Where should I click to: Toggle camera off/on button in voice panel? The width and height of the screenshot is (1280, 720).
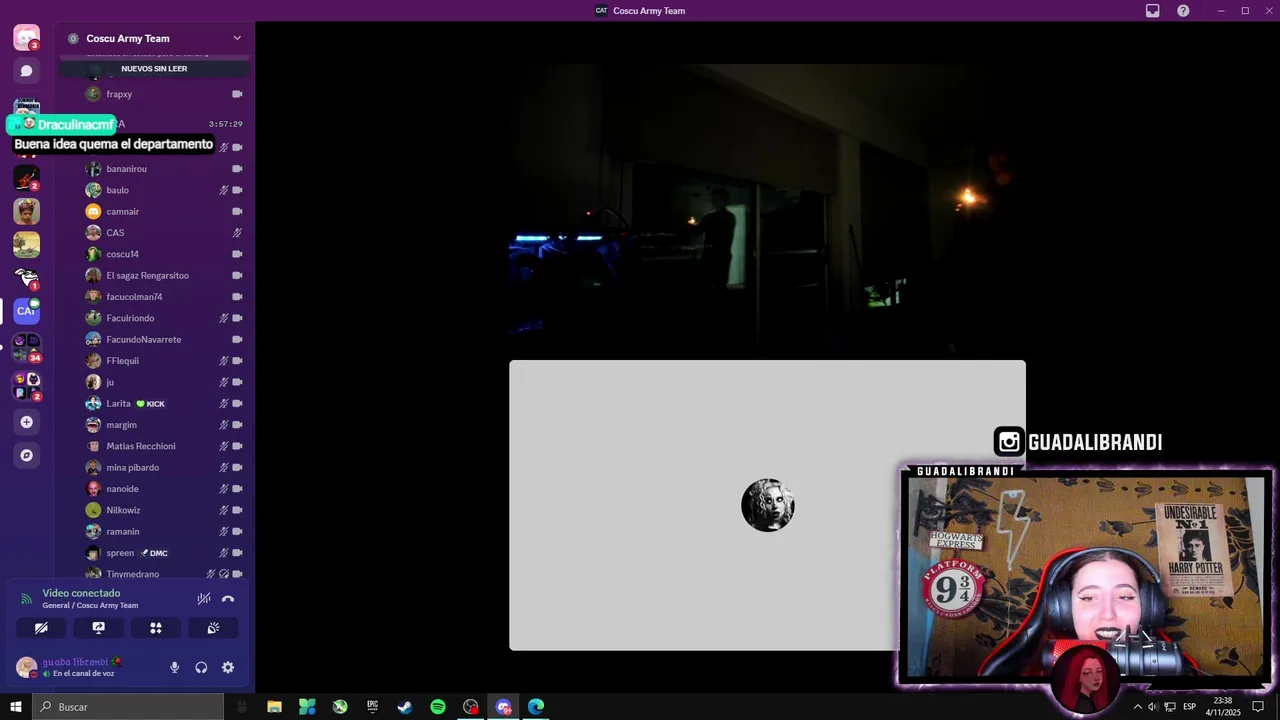[x=41, y=628]
